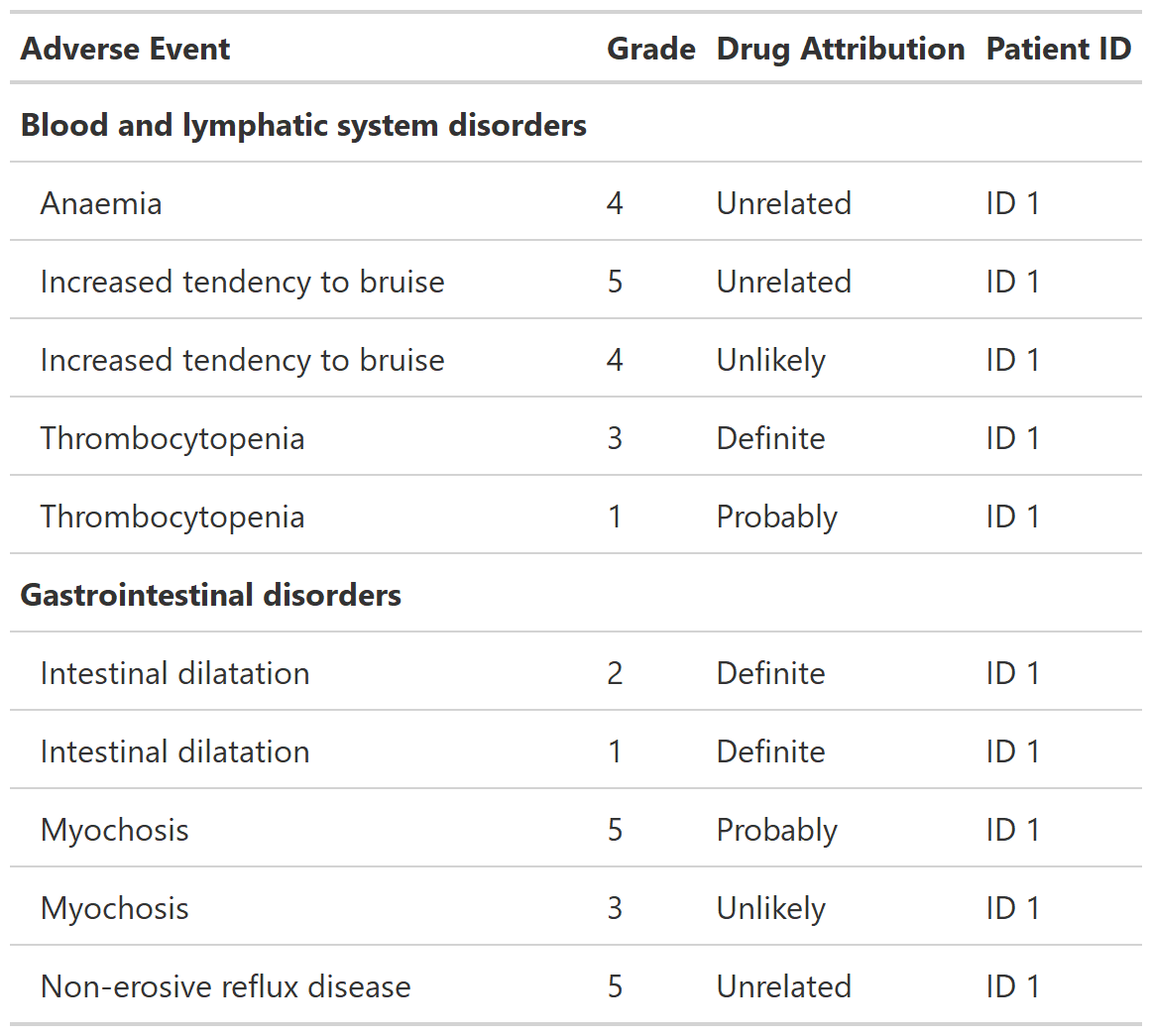
Task: Click the Grade value of the grade 1 Intestinal dilatation row
Action: [615, 751]
